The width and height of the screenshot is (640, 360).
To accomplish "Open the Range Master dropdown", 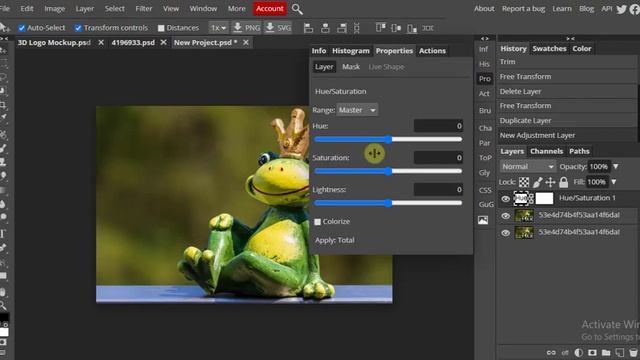I will pos(357,110).
